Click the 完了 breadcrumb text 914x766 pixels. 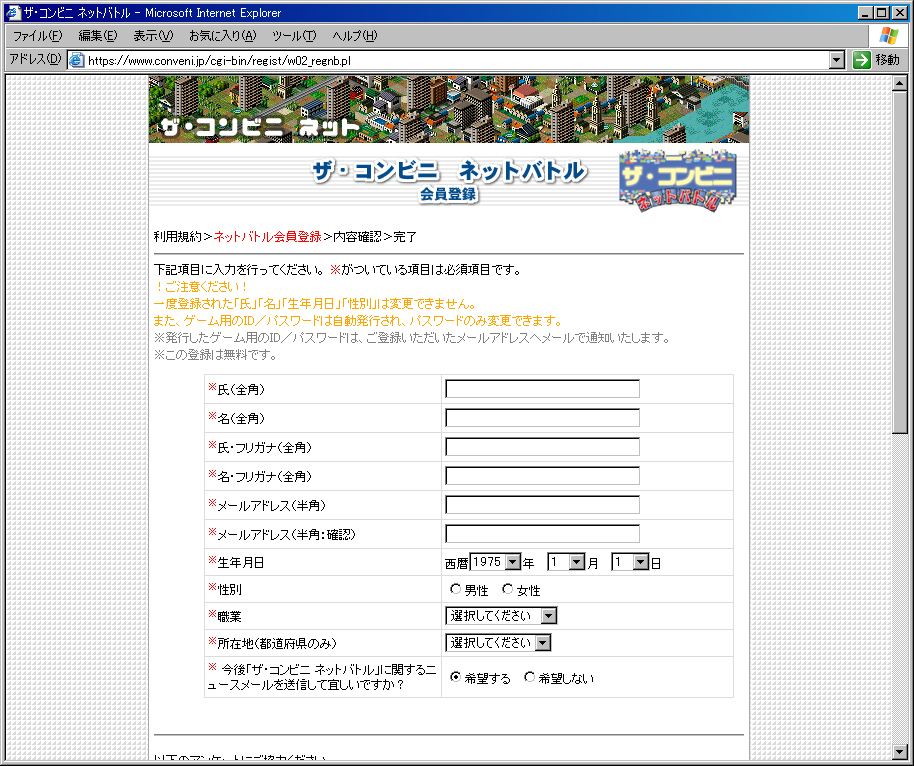point(405,237)
